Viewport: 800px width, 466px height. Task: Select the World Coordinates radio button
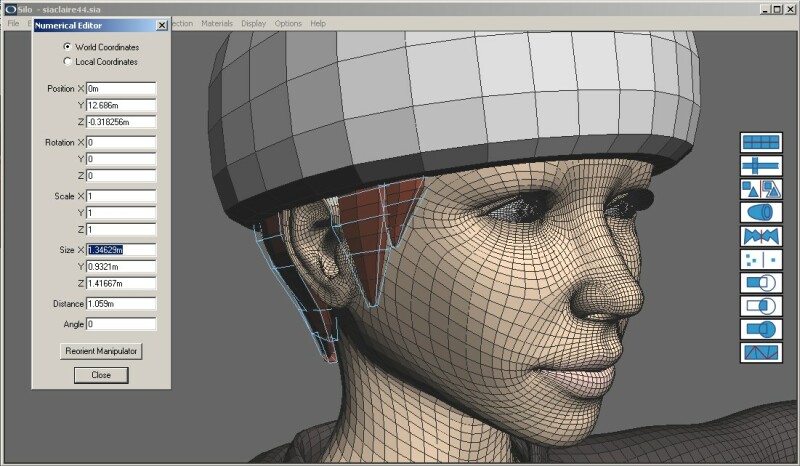point(67,47)
